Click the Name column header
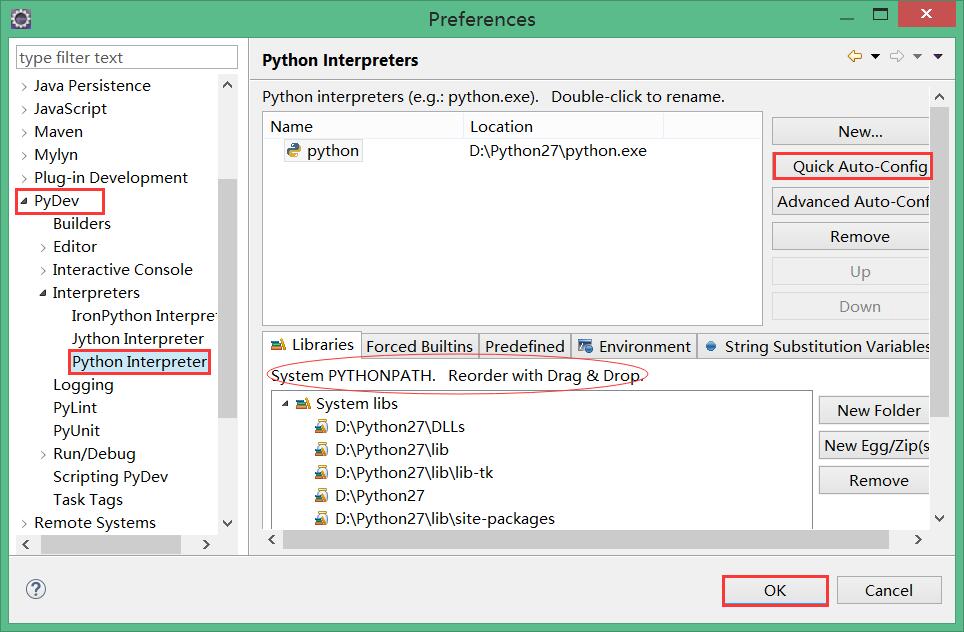 coord(363,127)
